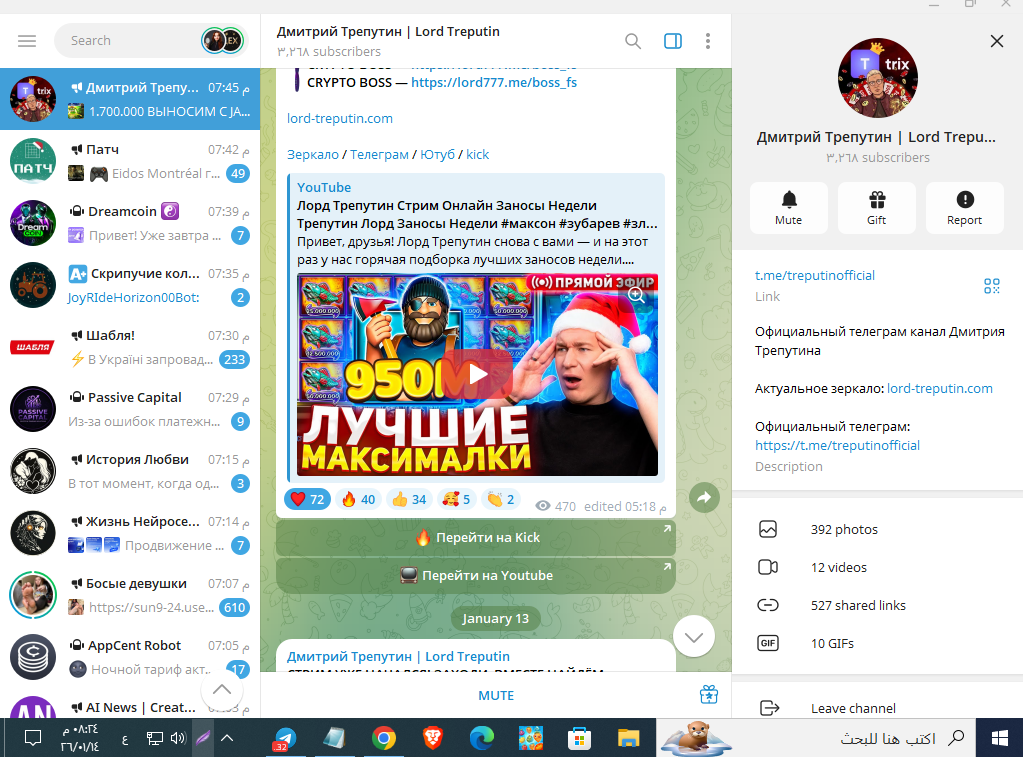This screenshot has height=757, width=1023.
Task: Open the AppCent Robot chat
Action: [130, 657]
